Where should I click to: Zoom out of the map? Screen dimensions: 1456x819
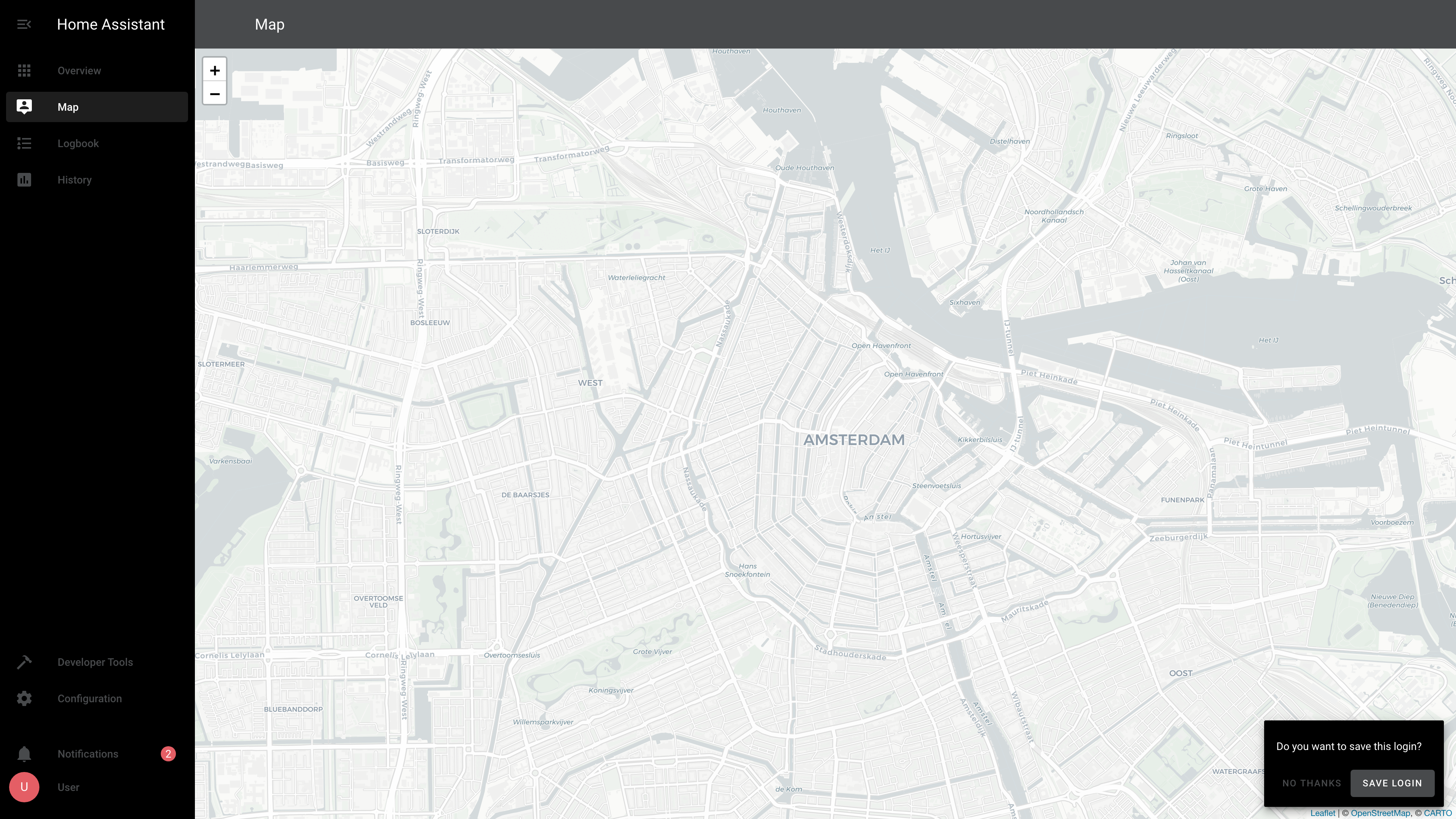[x=215, y=94]
